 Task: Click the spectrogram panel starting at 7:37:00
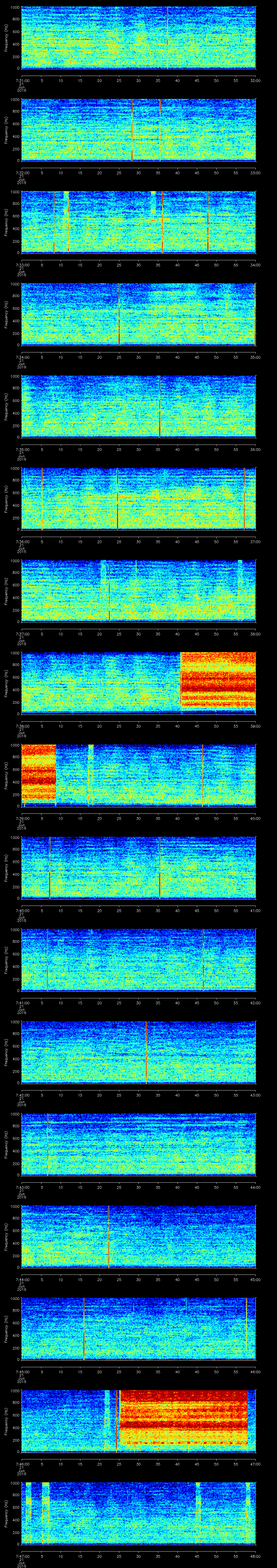pos(139,591)
